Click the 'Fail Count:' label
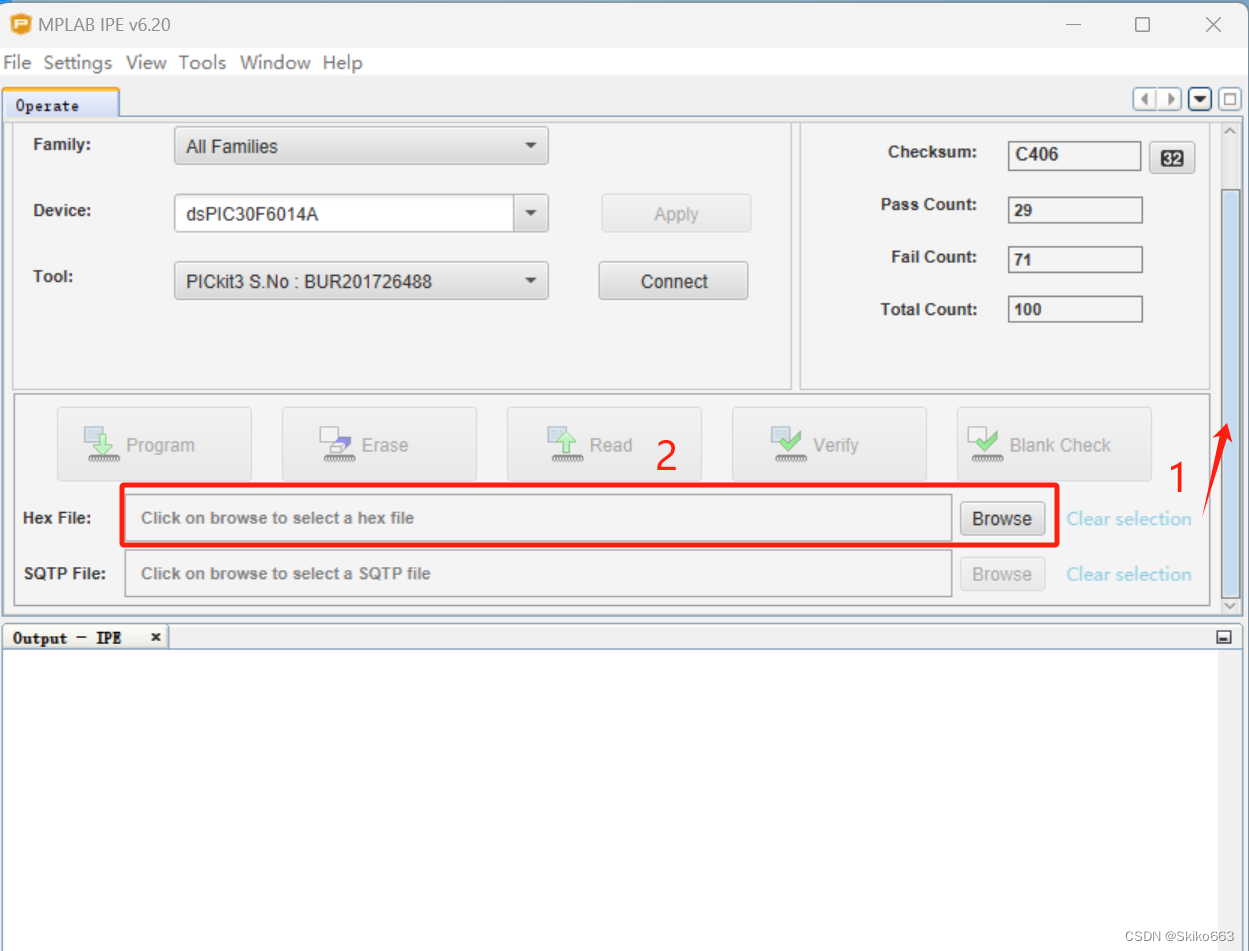This screenshot has height=951, width=1249. 934,257
